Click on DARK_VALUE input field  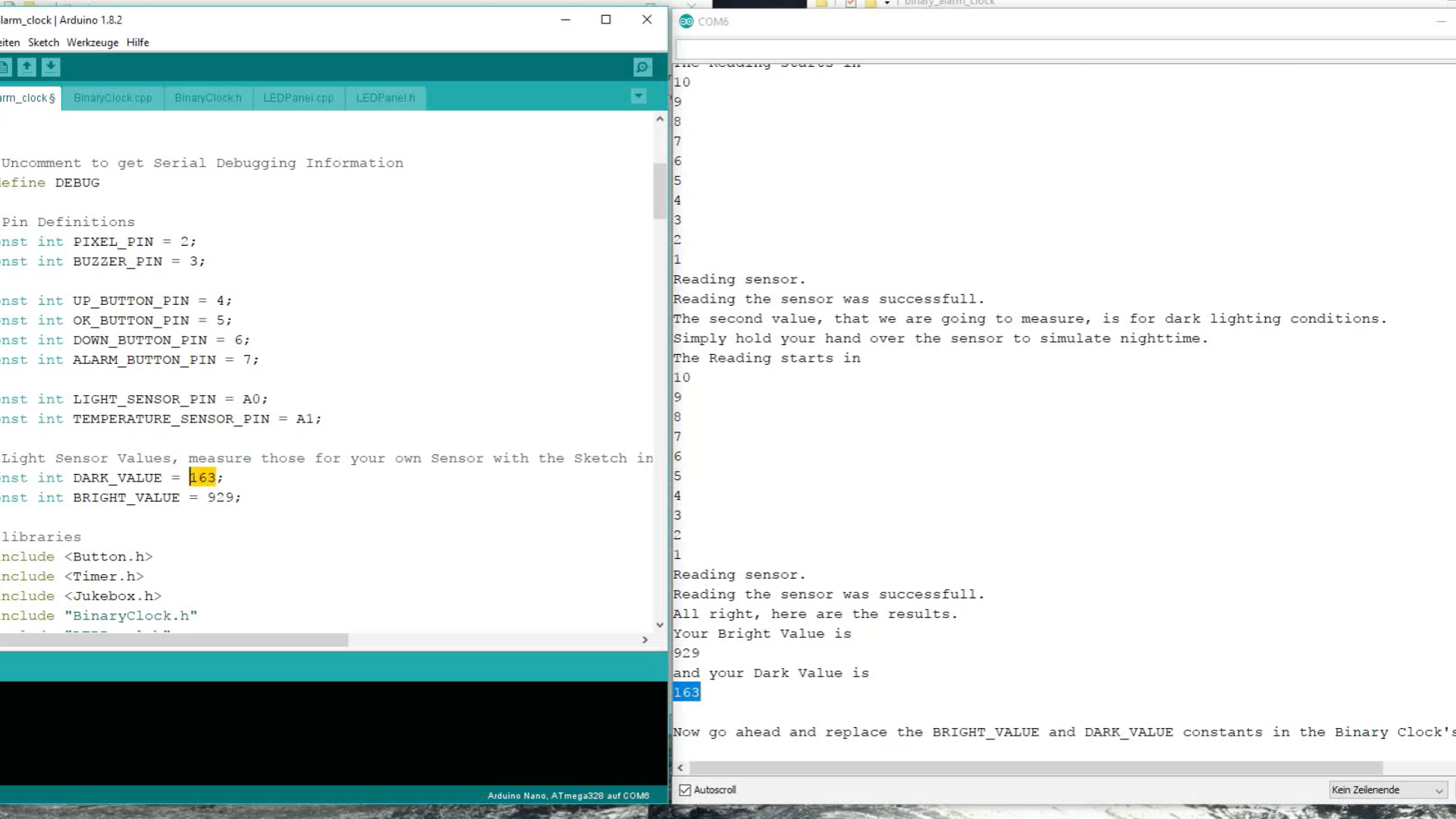click(200, 477)
